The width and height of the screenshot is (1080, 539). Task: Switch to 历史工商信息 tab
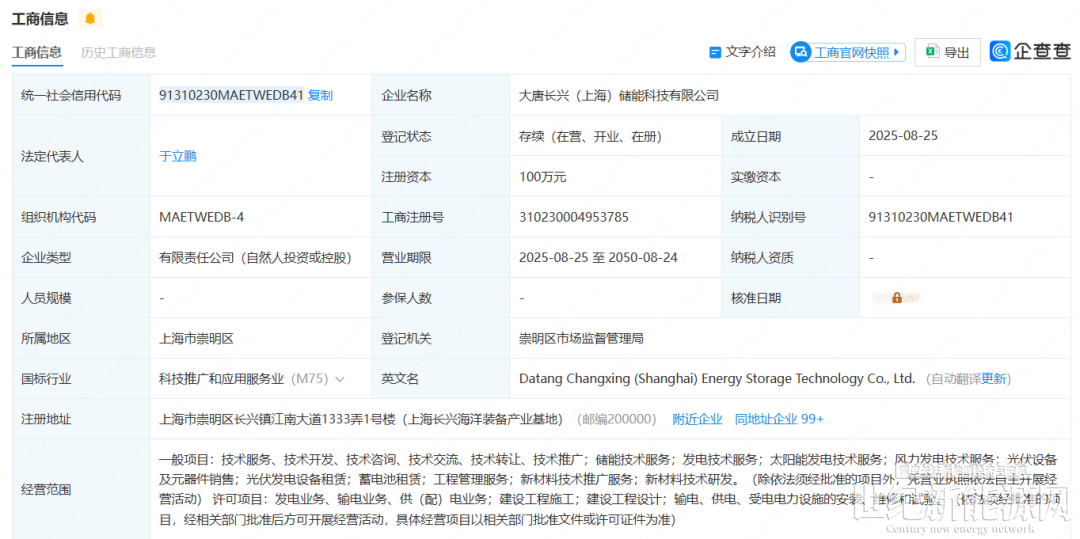(x=118, y=52)
